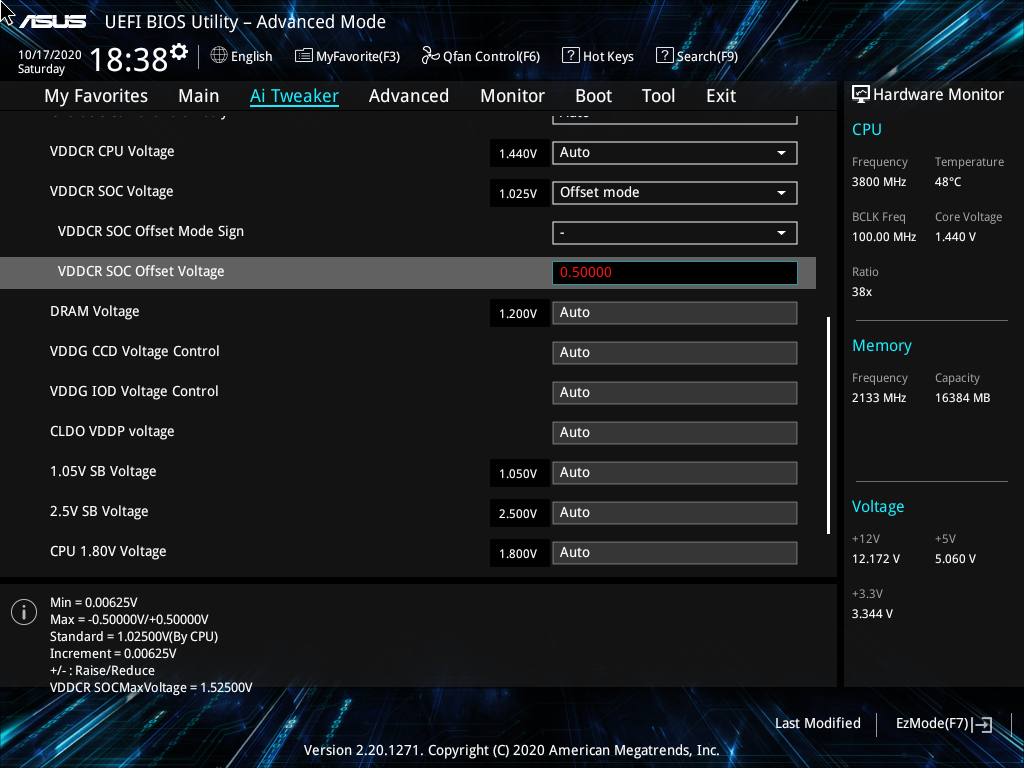Click the VDDG IOD Voltage Control Auto field
The image size is (1024, 768).
point(675,392)
